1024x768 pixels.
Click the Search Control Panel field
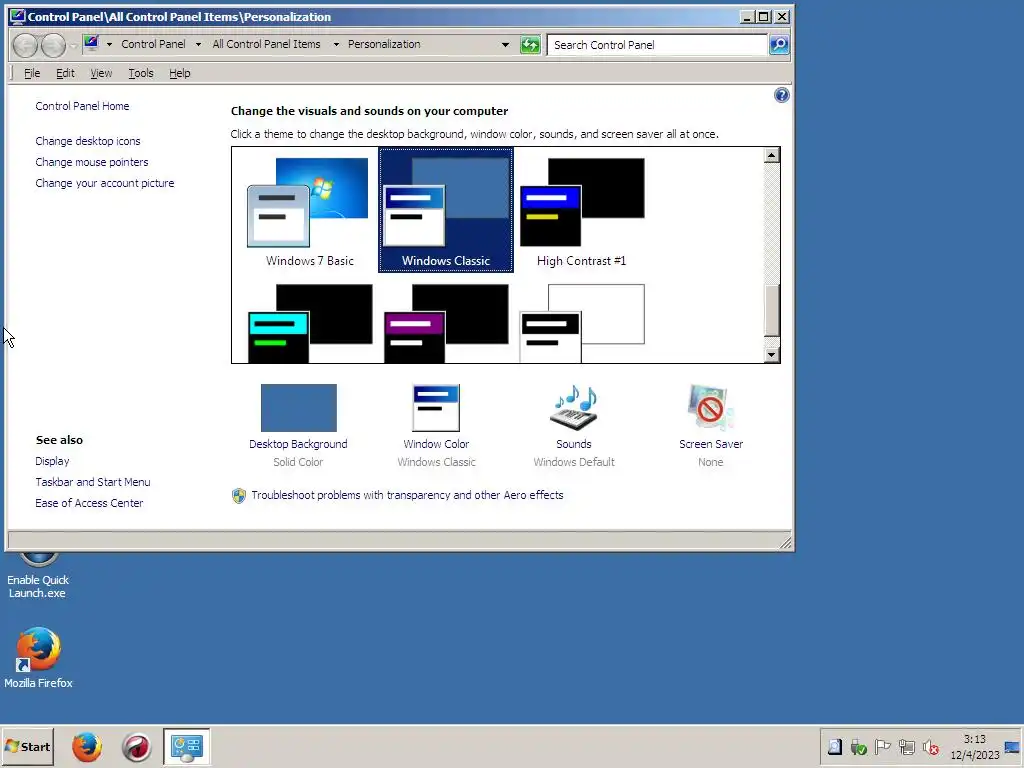click(x=656, y=45)
